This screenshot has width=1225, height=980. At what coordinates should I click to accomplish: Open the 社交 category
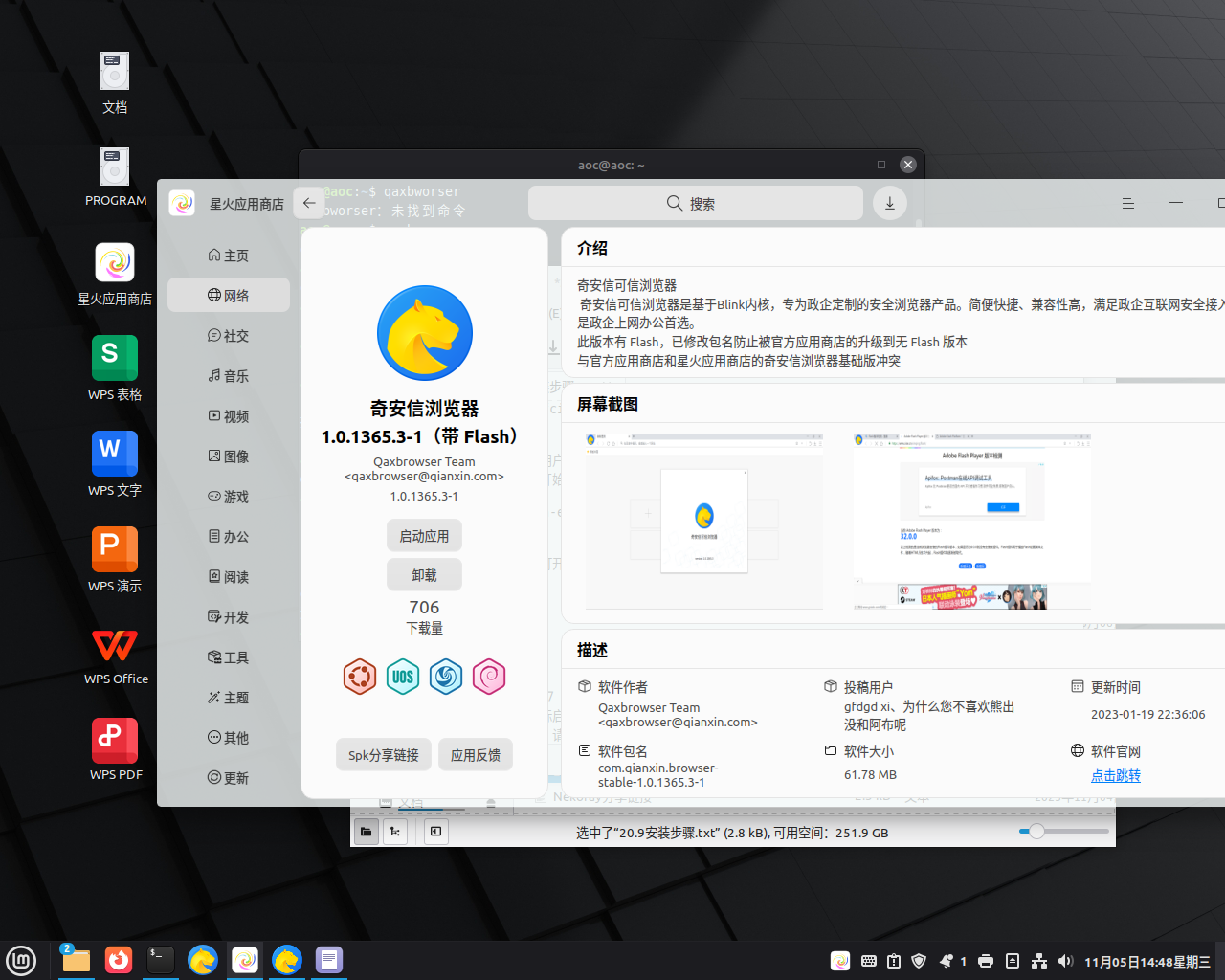pos(229,336)
